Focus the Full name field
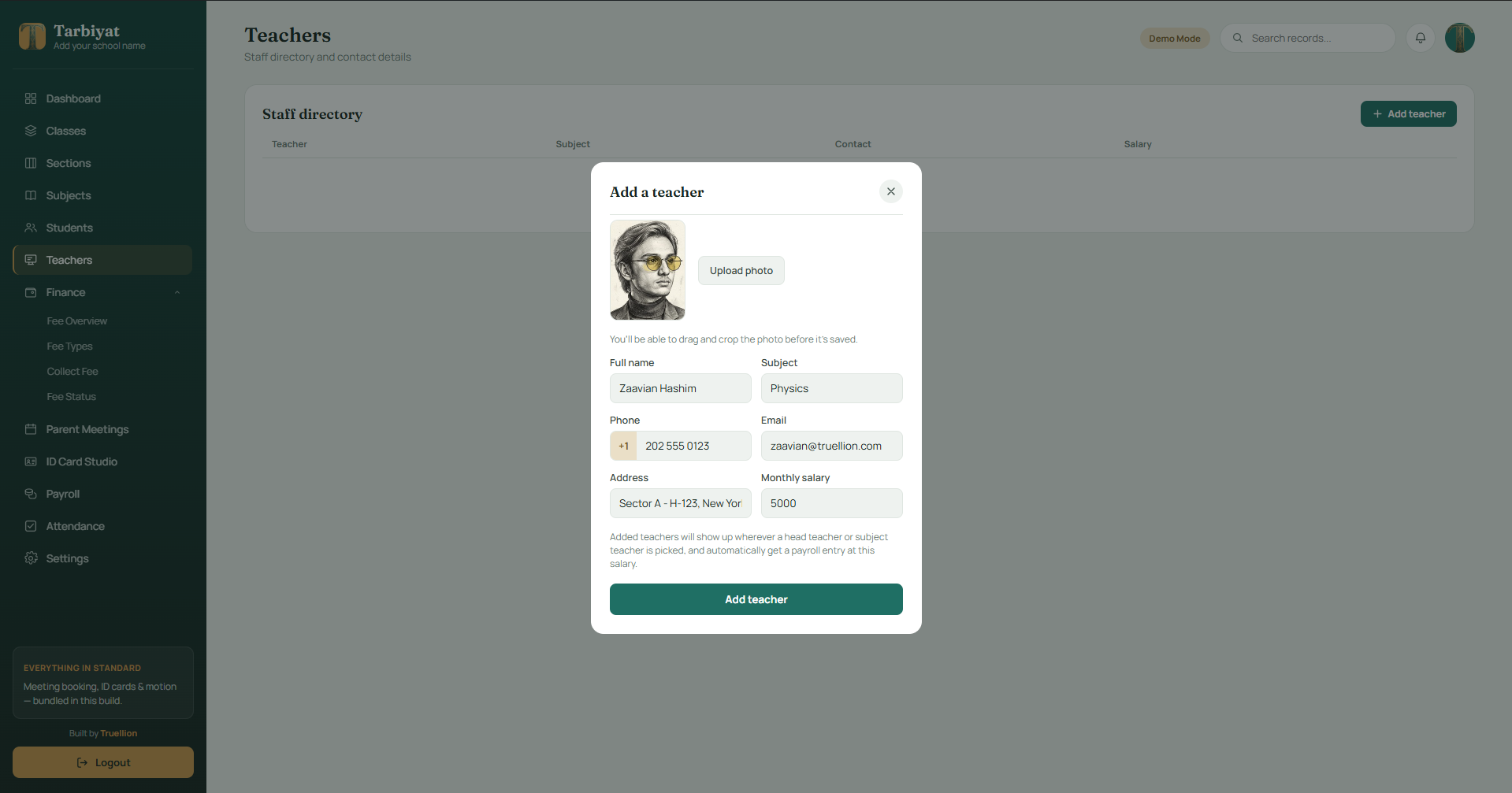This screenshot has width=1512, height=793. click(x=681, y=388)
